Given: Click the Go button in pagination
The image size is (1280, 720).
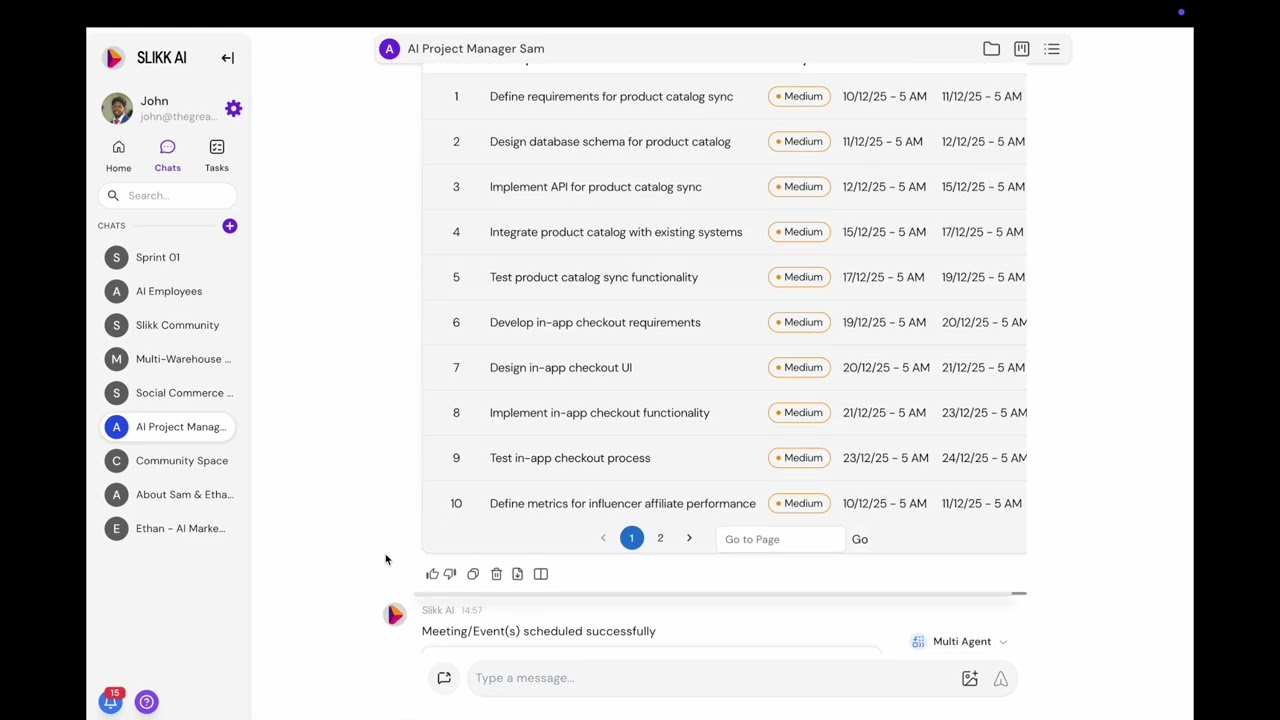Looking at the screenshot, I should pos(860,539).
